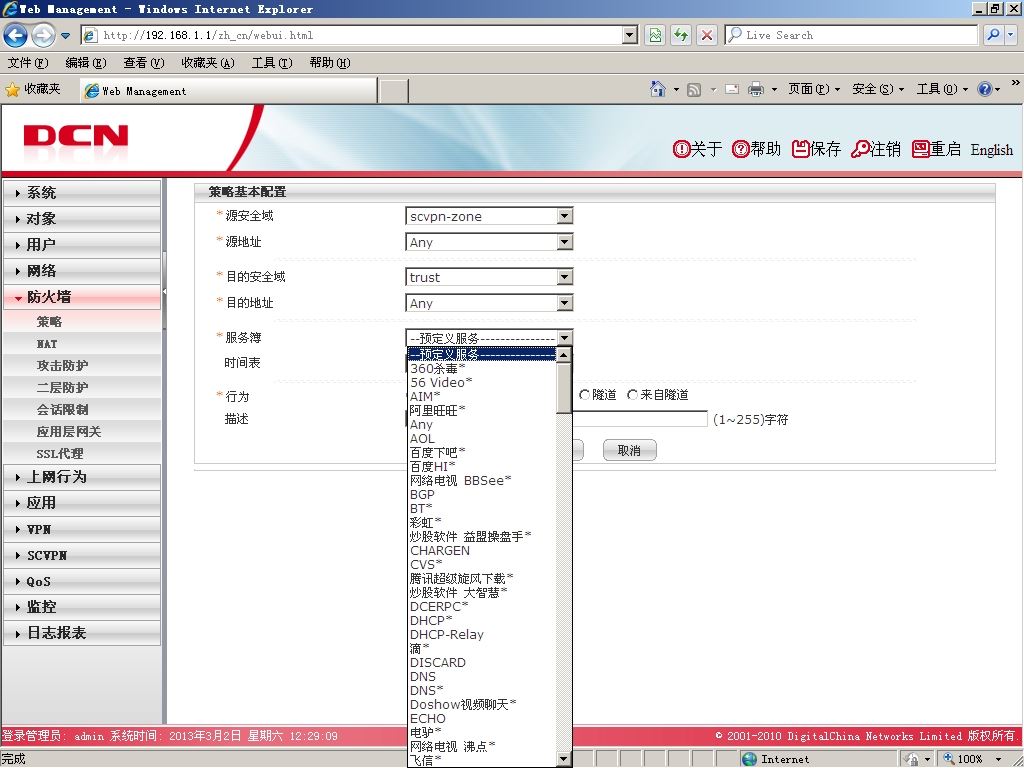Click the Home page icon
This screenshot has height=768, width=1024.
(658, 89)
